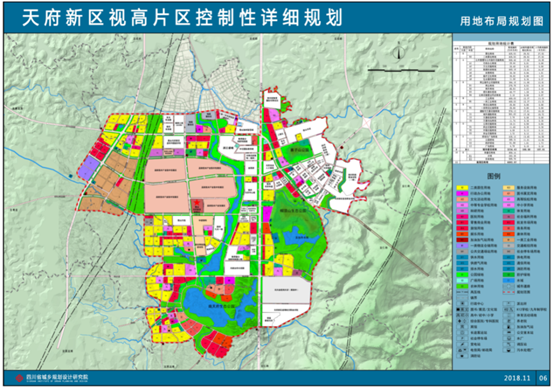Click the land use statistics table
This screenshot has height=389, width=554.
point(501,102)
